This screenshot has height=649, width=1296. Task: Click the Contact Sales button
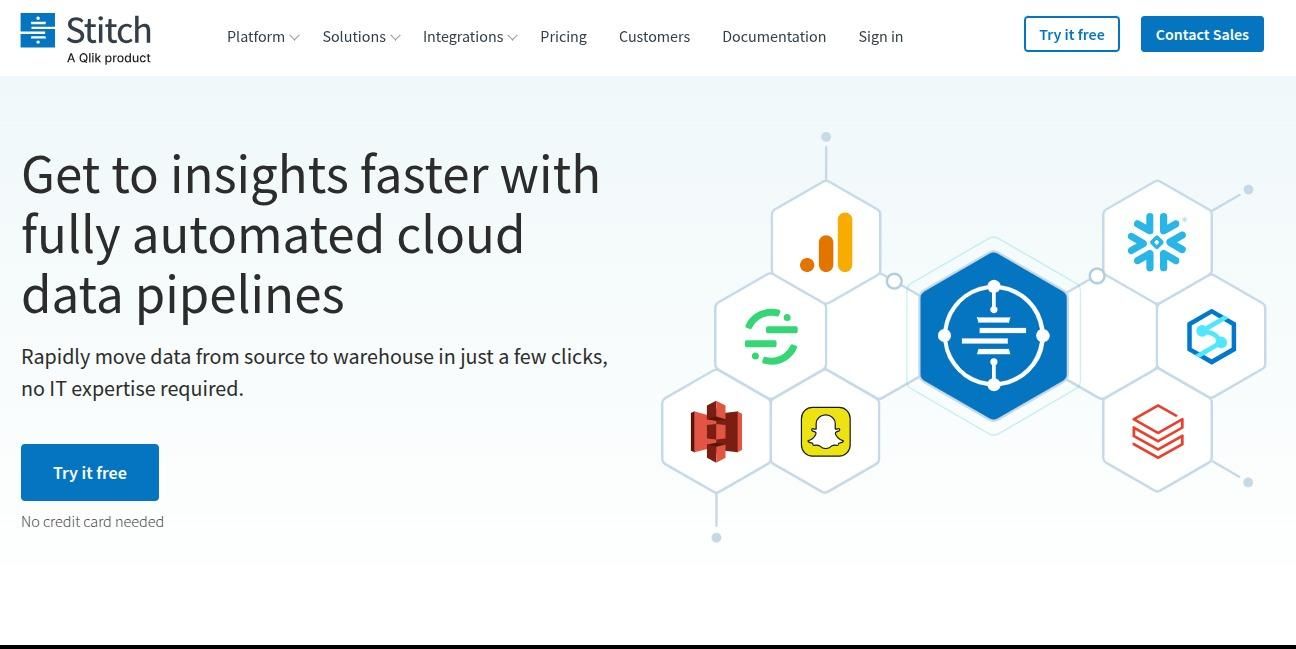(1202, 34)
